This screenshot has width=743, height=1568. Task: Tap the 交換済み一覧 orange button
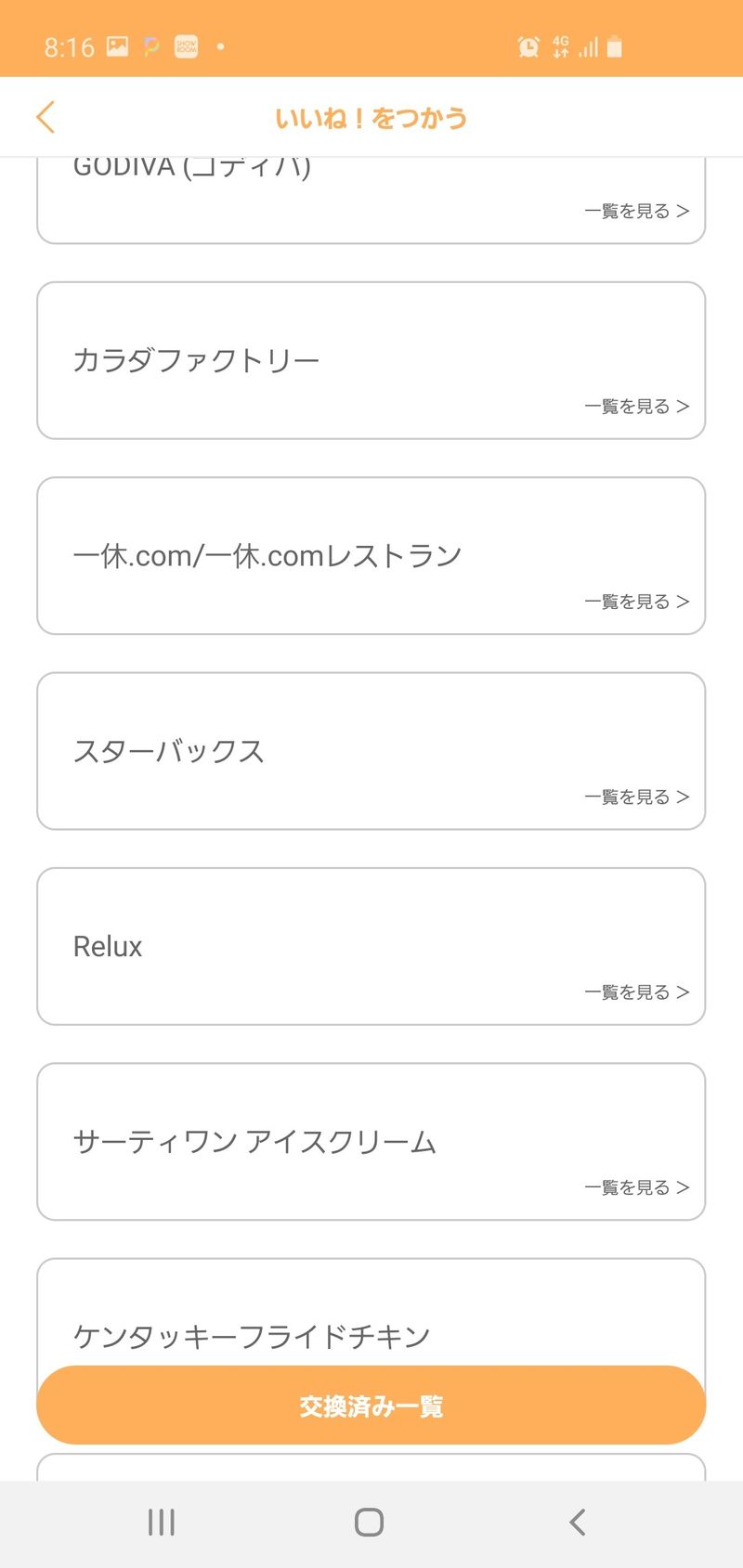(x=371, y=1406)
